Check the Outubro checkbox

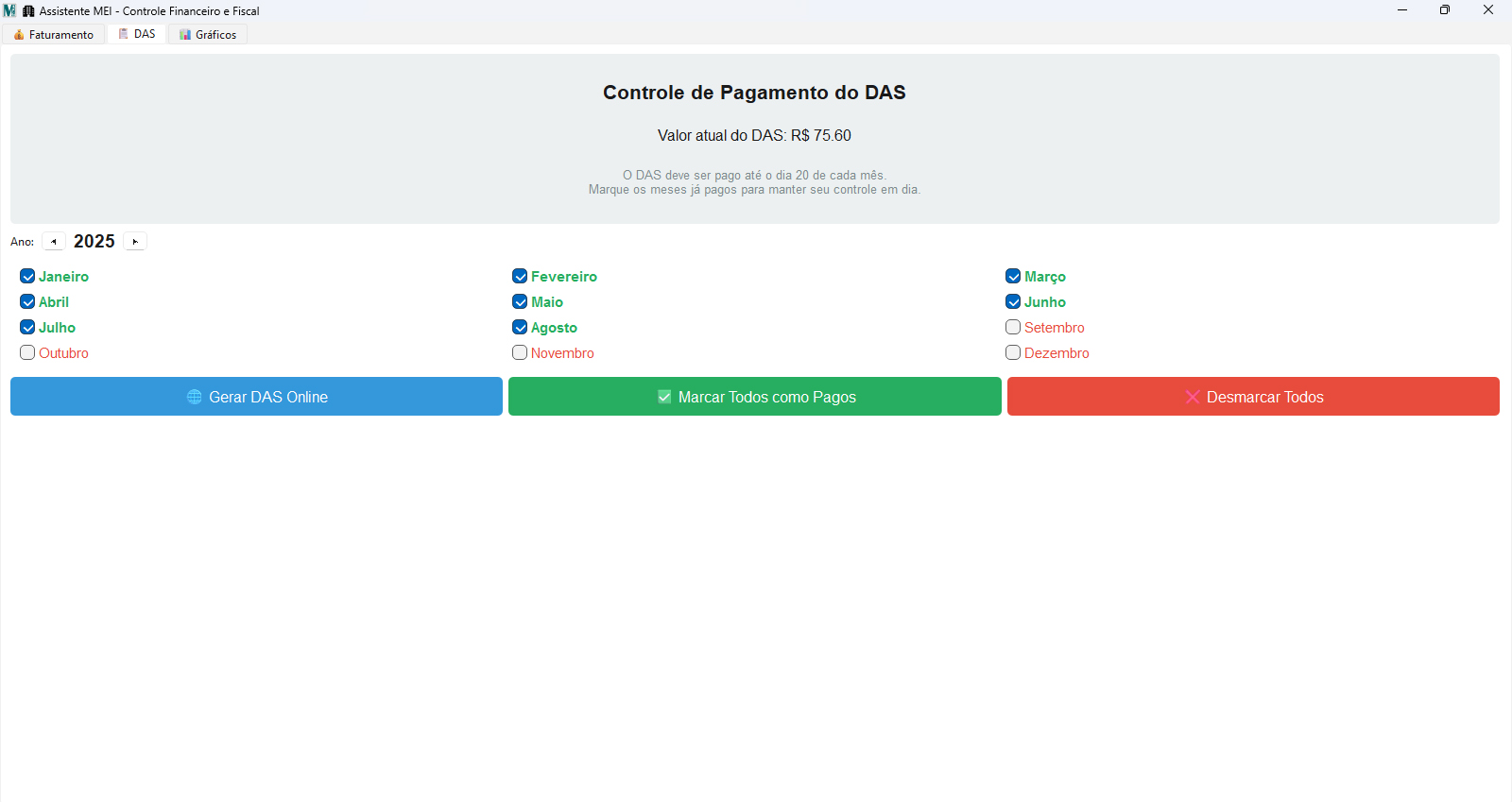coord(27,353)
